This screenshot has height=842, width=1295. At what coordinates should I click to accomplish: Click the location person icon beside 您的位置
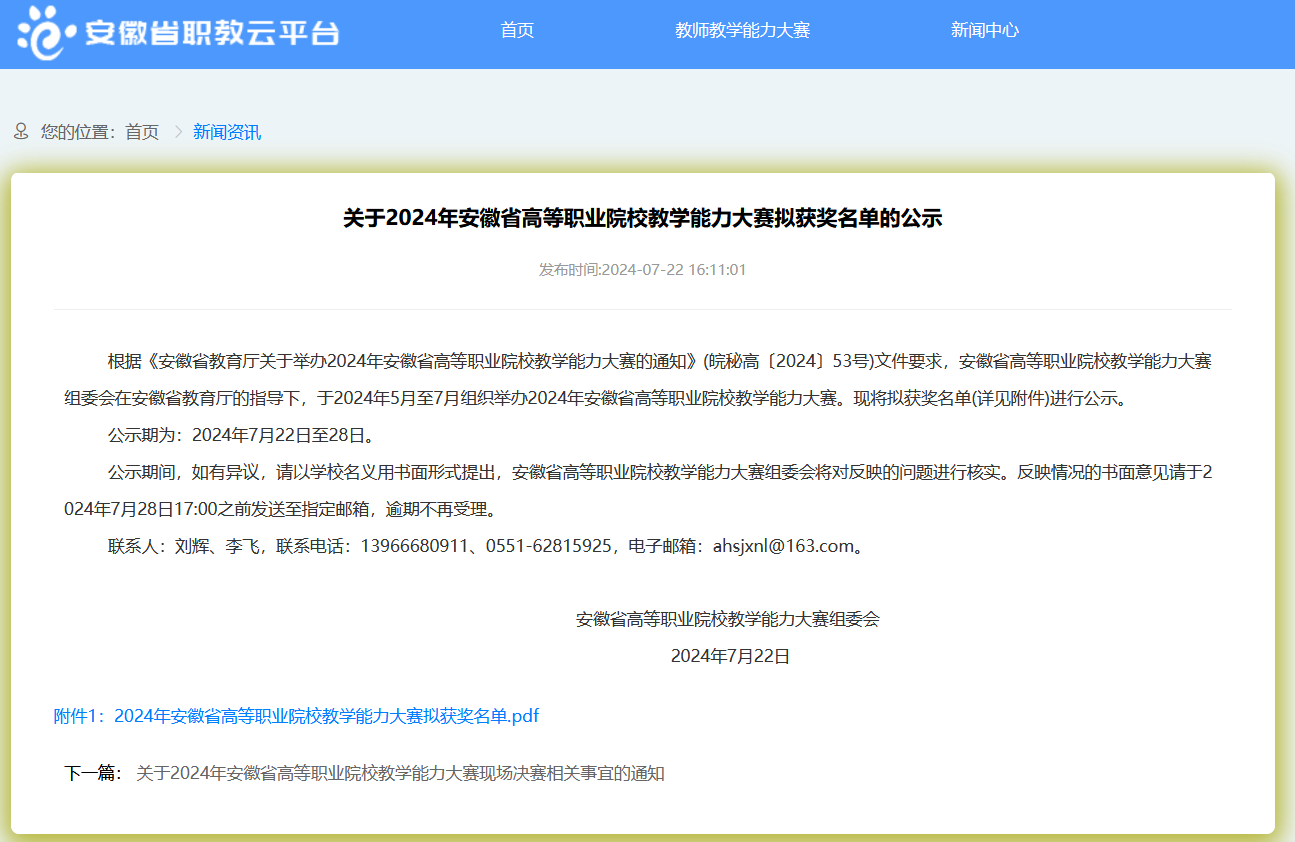tap(21, 131)
